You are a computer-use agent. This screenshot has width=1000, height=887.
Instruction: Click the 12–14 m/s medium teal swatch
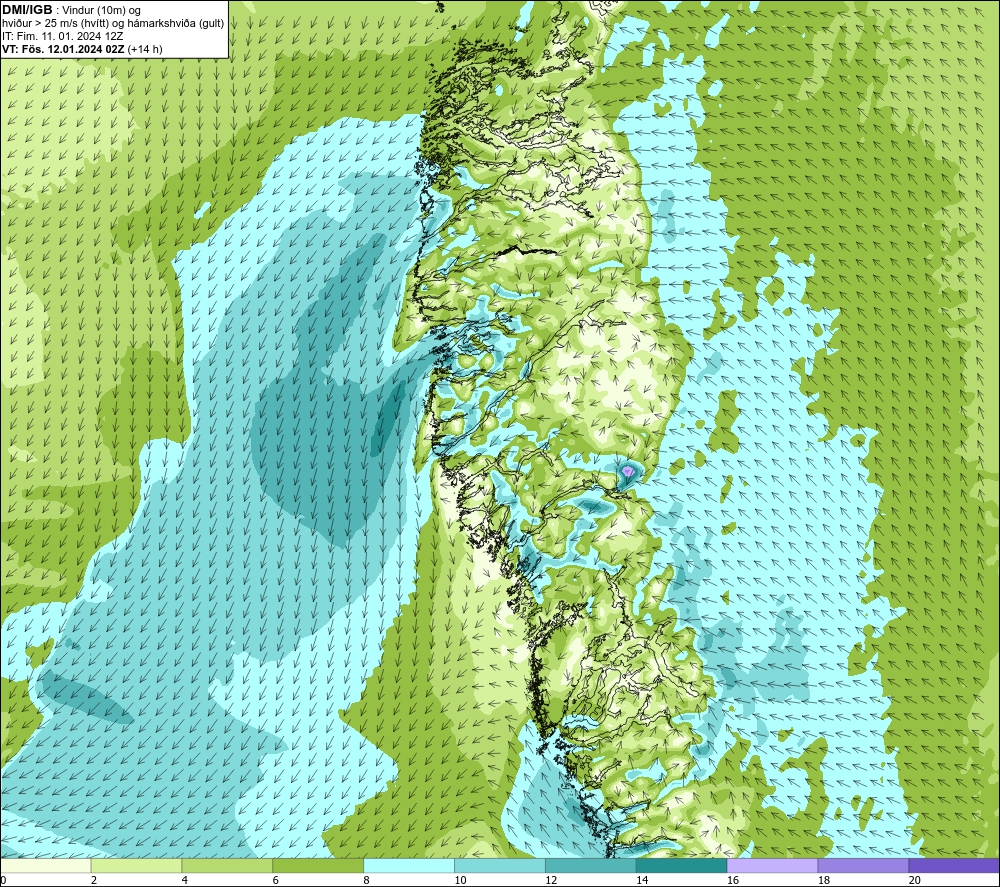[591, 865]
